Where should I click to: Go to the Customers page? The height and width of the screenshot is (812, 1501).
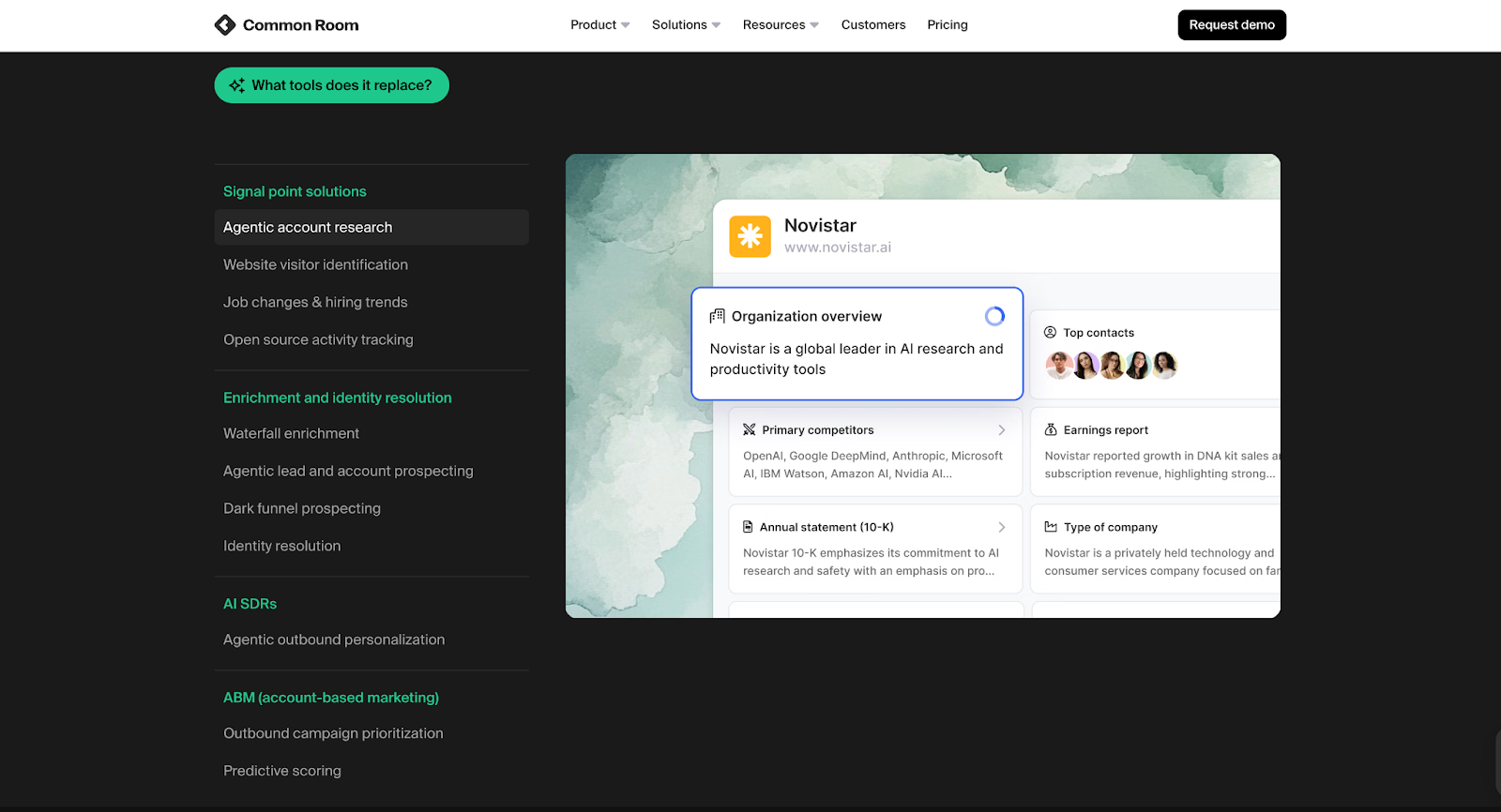pyautogui.click(x=873, y=25)
